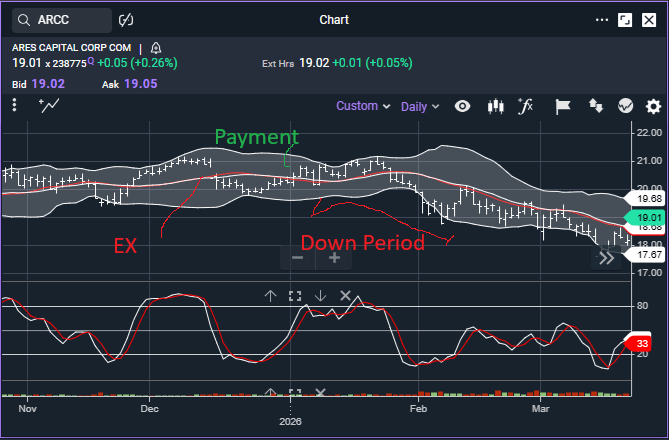The width and height of the screenshot is (669, 440).
Task: Set a price alert with bell icon
Action: 156,48
